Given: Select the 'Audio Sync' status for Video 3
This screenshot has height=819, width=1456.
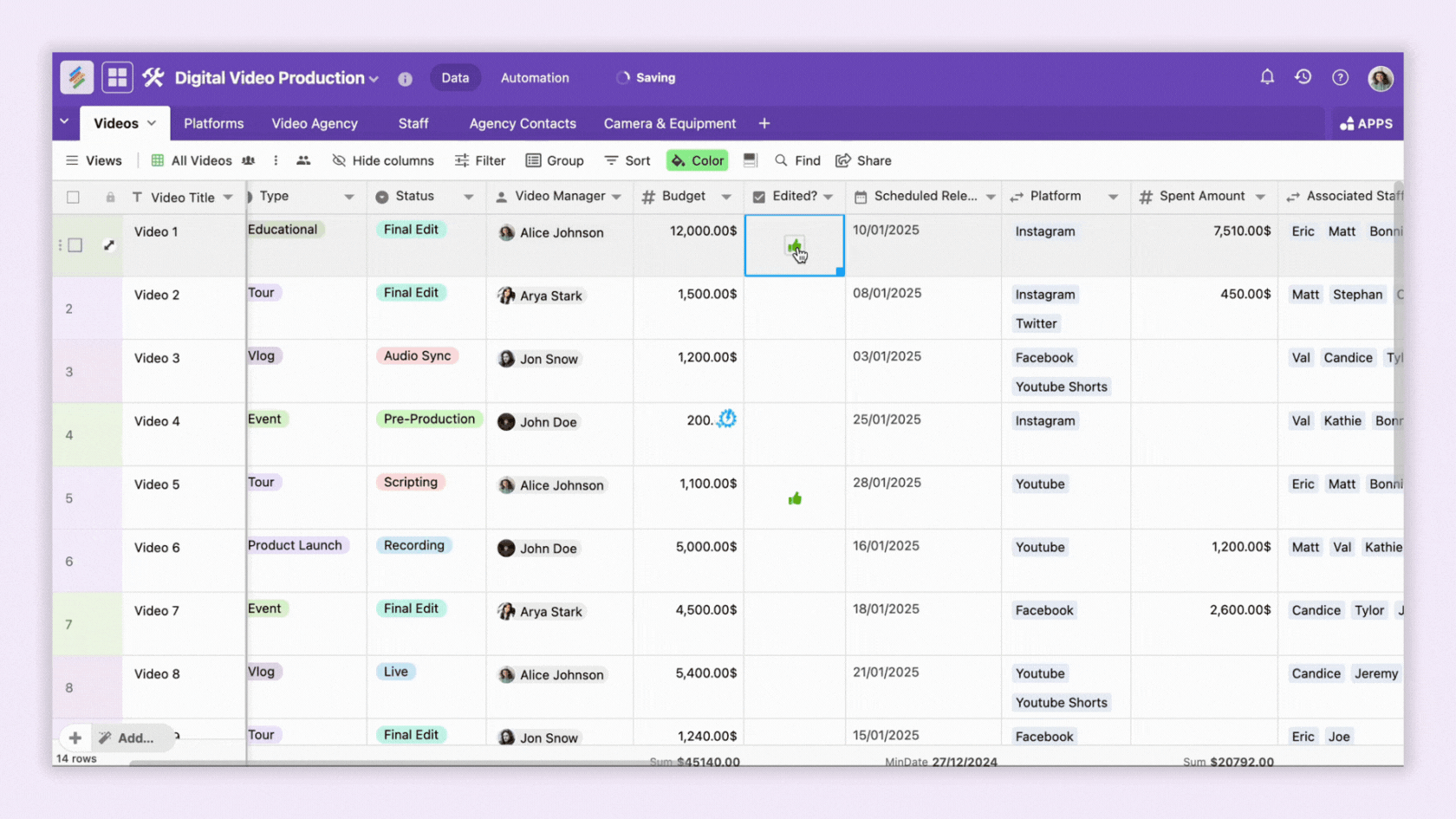Looking at the screenshot, I should [x=418, y=356].
